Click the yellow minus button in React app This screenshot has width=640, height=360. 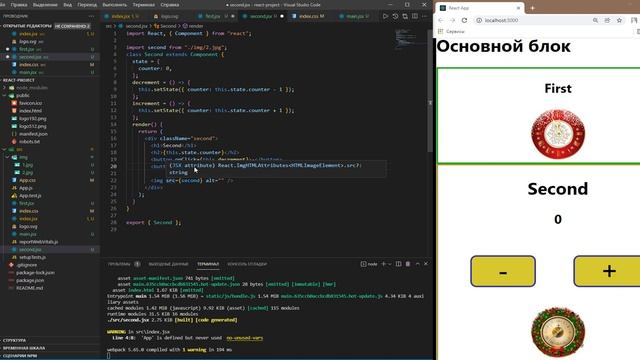click(x=503, y=271)
